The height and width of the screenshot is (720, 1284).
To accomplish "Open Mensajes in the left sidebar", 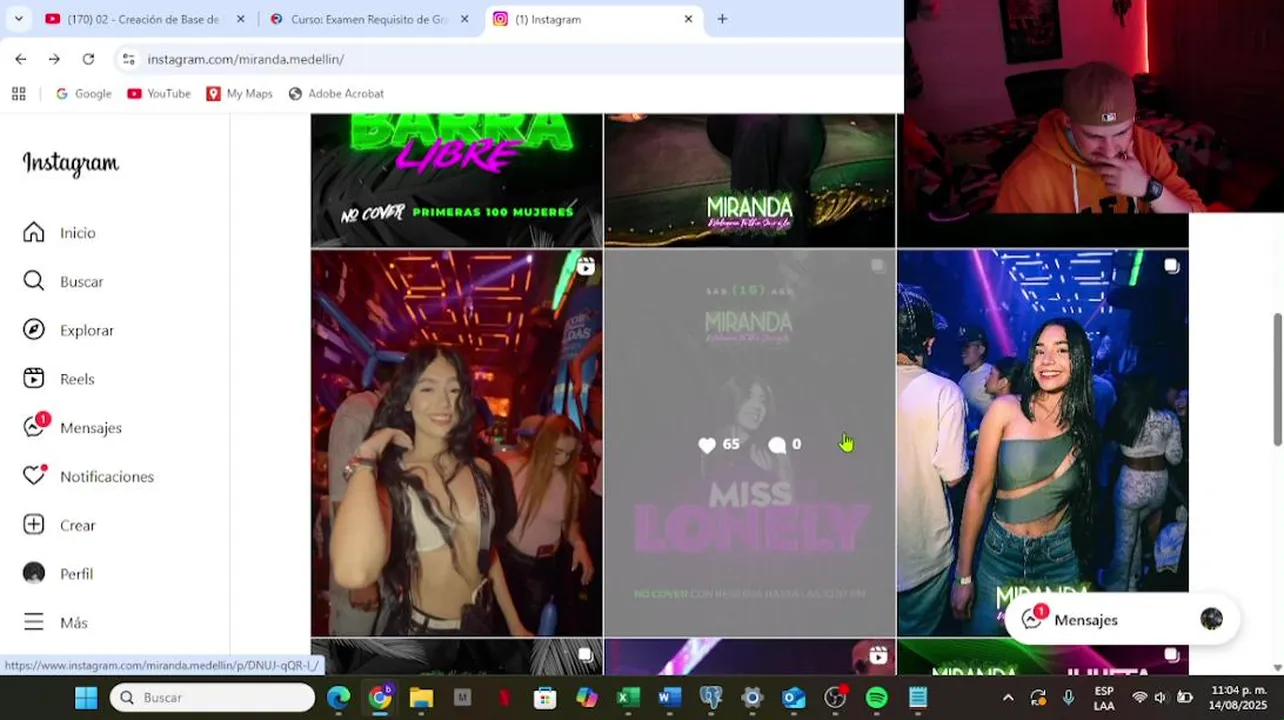I will (72, 427).
